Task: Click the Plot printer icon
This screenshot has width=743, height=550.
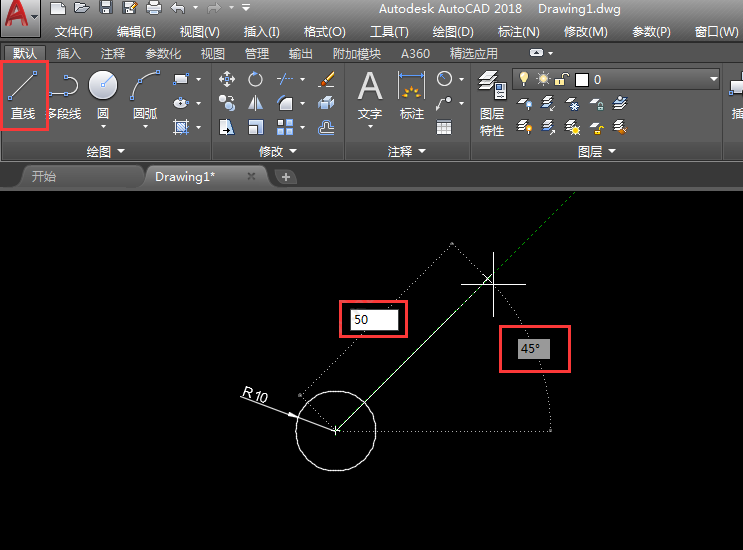Action: click(154, 8)
